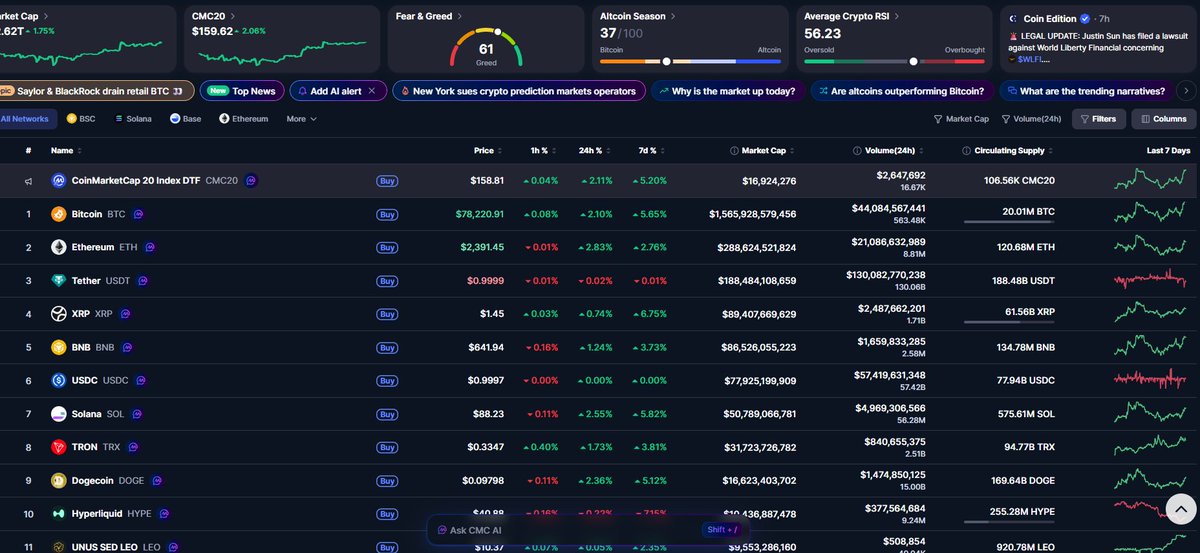Open the Bitcoin last 7 days sparkline
Viewport: 1200px width, 553px height.
tap(1152, 213)
